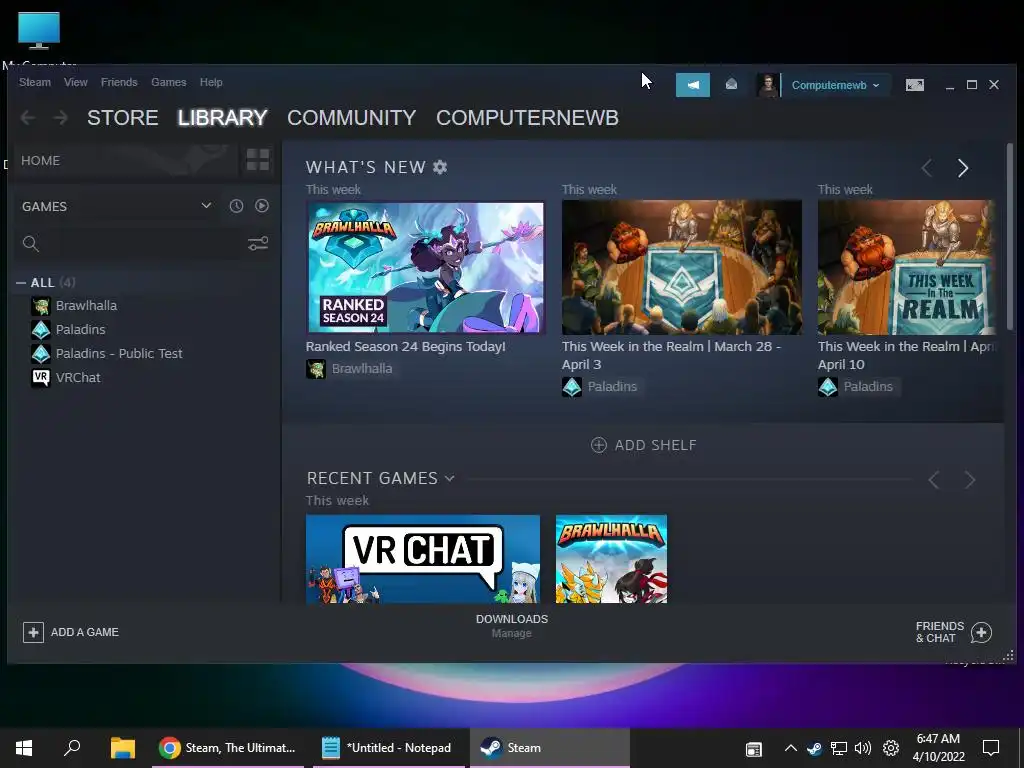This screenshot has width=1024, height=768.
Task: Open the volume control tray icon
Action: [x=863, y=748]
